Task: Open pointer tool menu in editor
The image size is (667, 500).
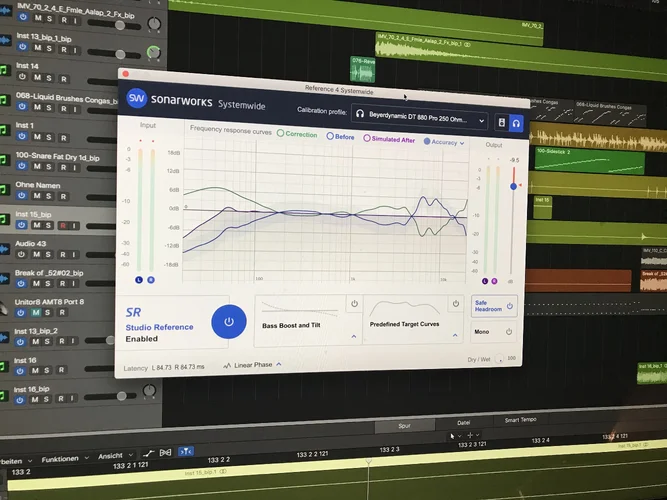Action: pyautogui.click(x=455, y=436)
